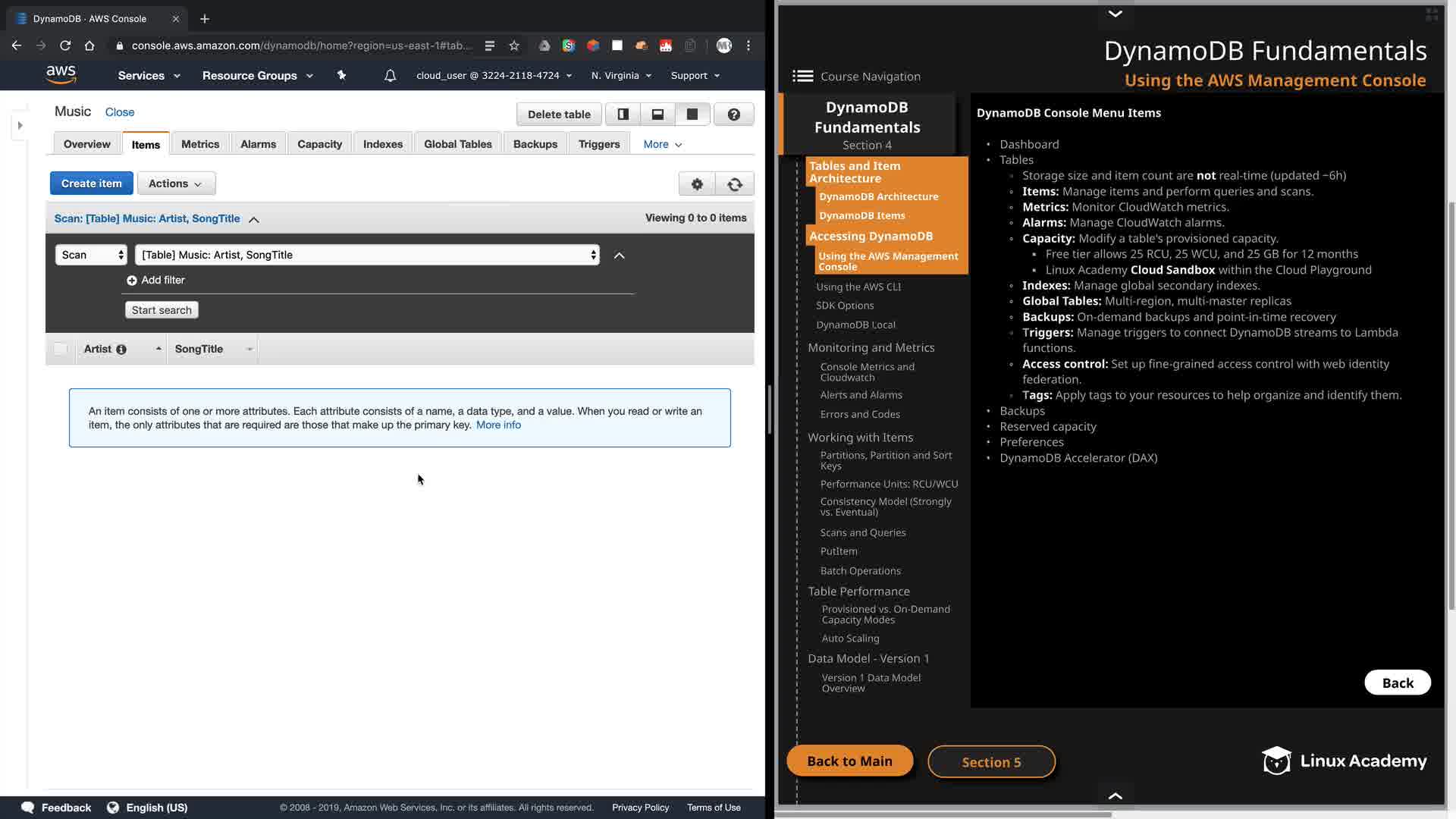Click the More info link
Viewport: 1456px width, 819px height.
click(x=498, y=425)
